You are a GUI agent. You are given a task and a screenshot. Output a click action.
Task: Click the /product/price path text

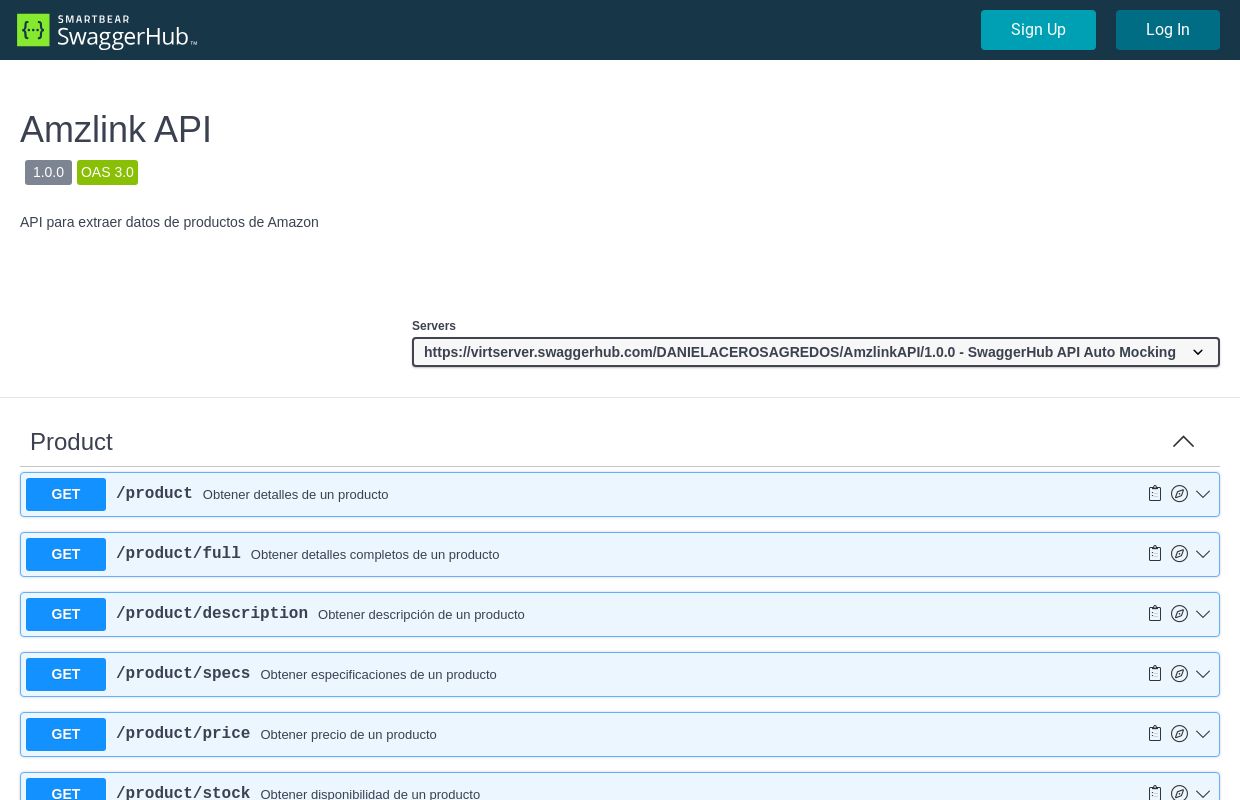click(183, 734)
